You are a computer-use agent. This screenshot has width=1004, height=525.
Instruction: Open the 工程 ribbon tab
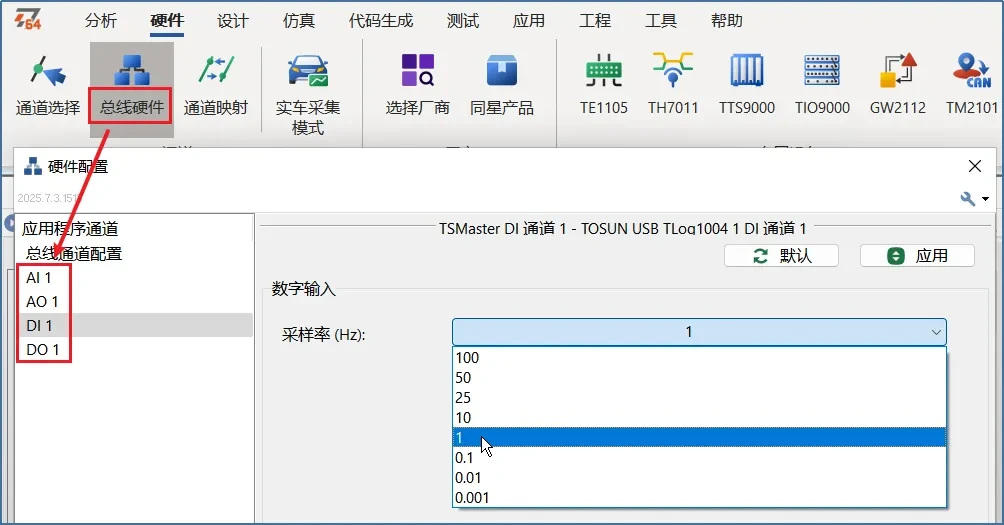tap(595, 20)
